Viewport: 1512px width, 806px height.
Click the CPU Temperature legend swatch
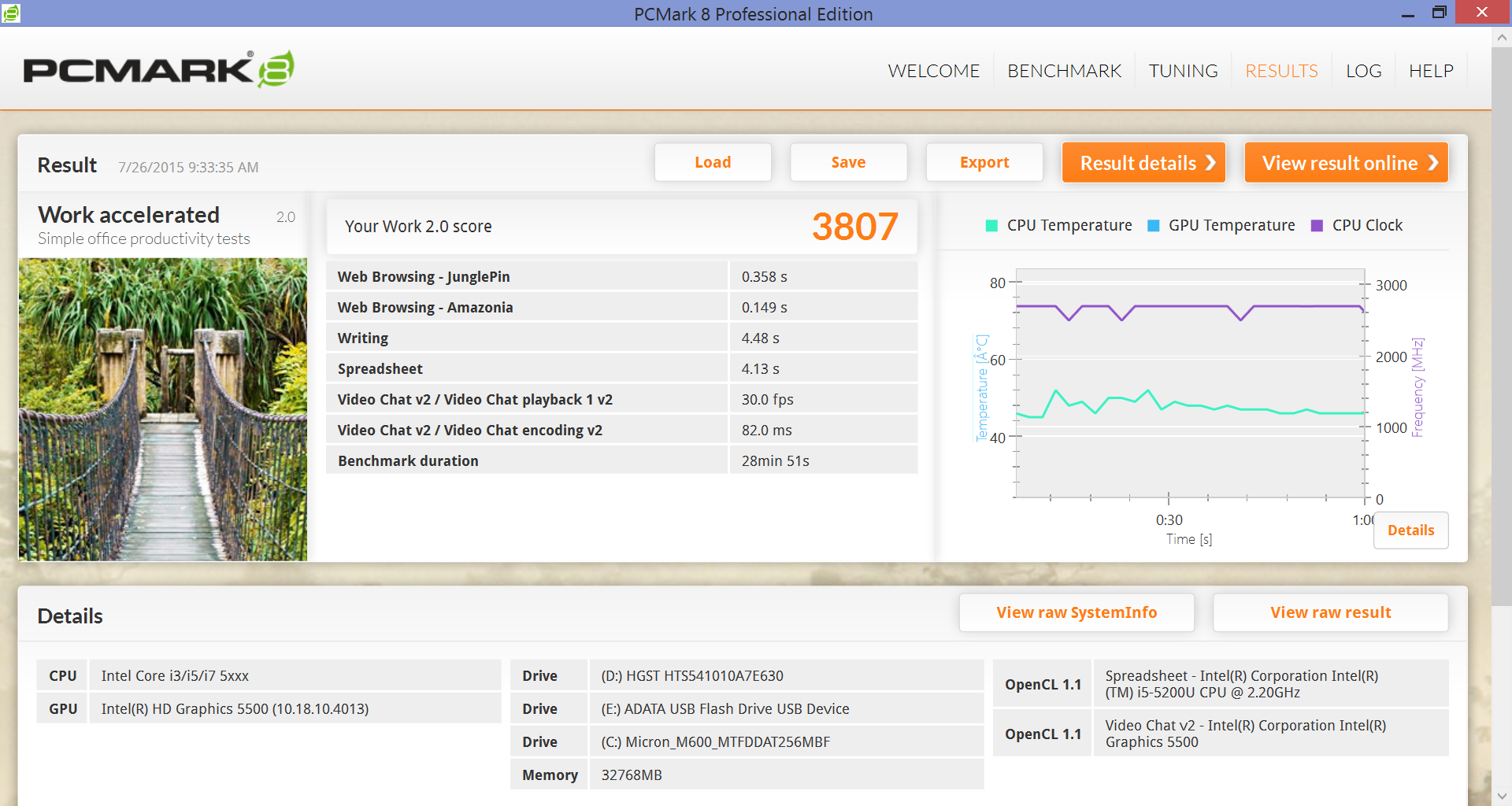coord(991,226)
